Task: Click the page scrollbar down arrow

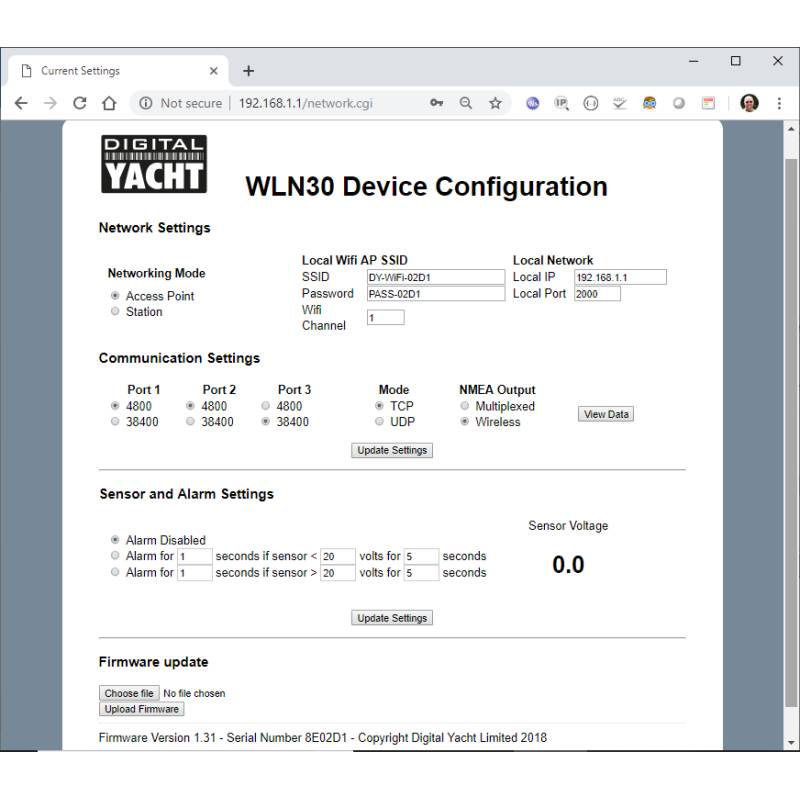Action: [791, 743]
